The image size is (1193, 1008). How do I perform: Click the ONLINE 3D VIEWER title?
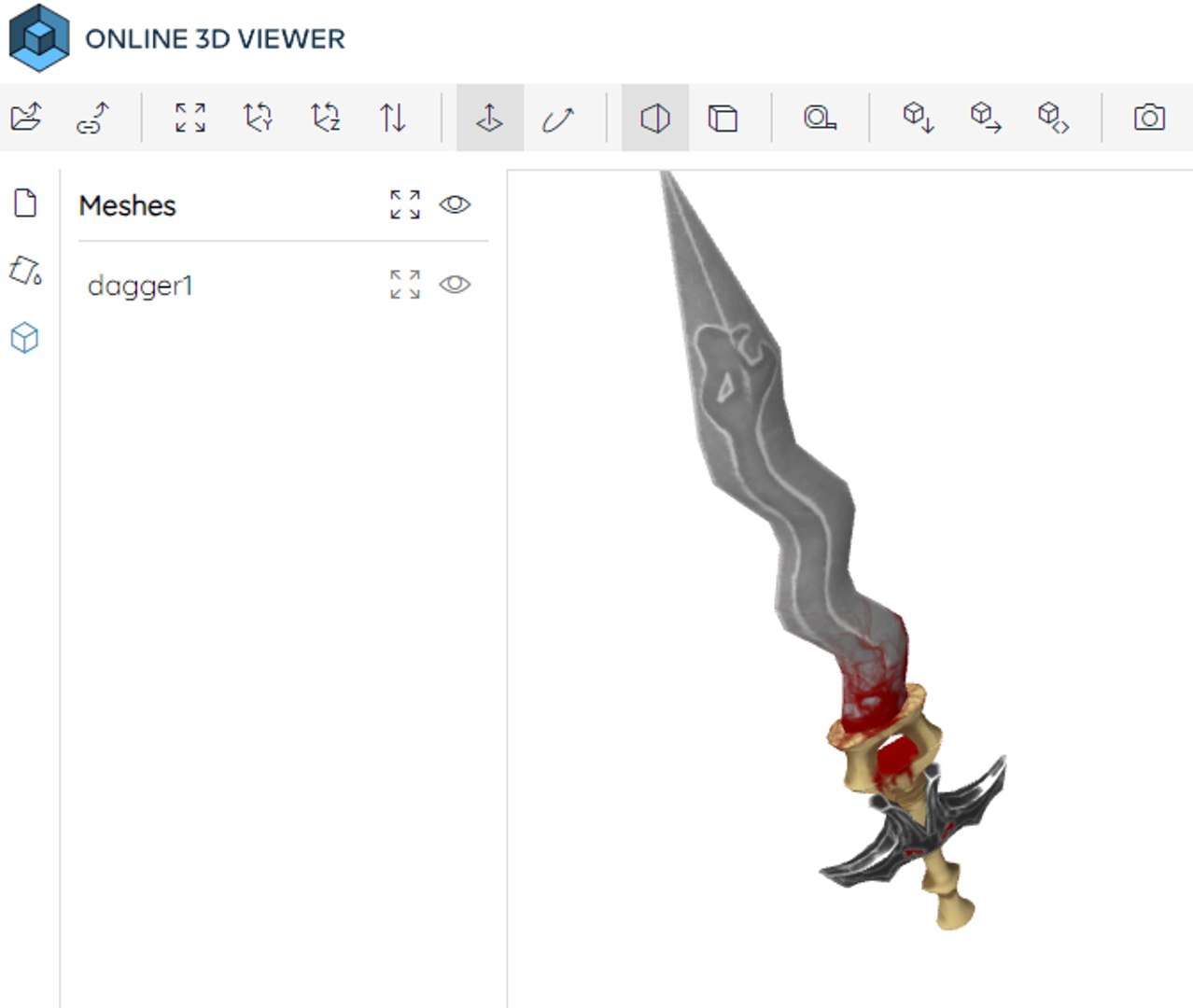(215, 39)
